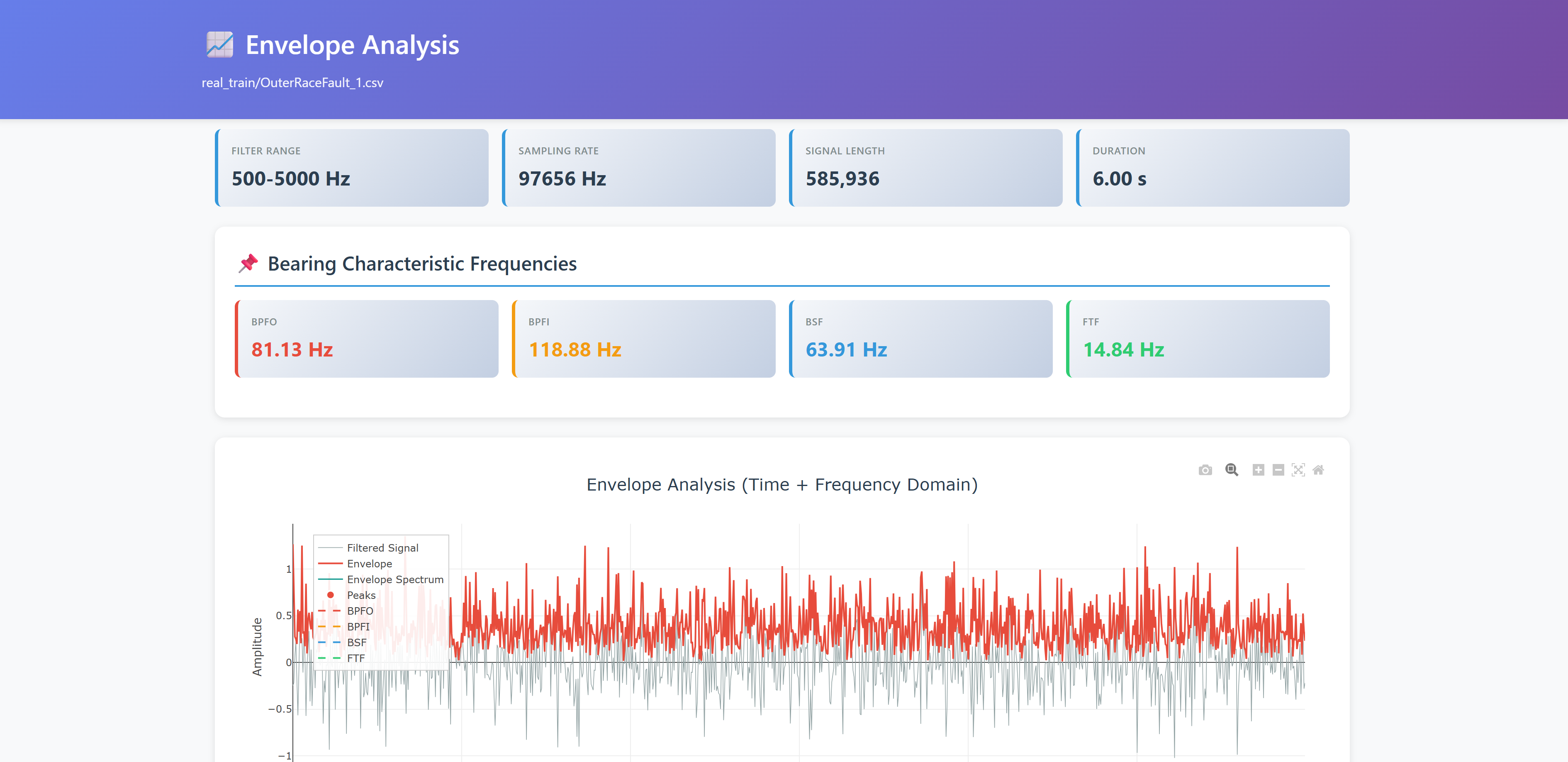Click the plot Zoom in plus icon
The image size is (1568, 762).
click(1258, 470)
